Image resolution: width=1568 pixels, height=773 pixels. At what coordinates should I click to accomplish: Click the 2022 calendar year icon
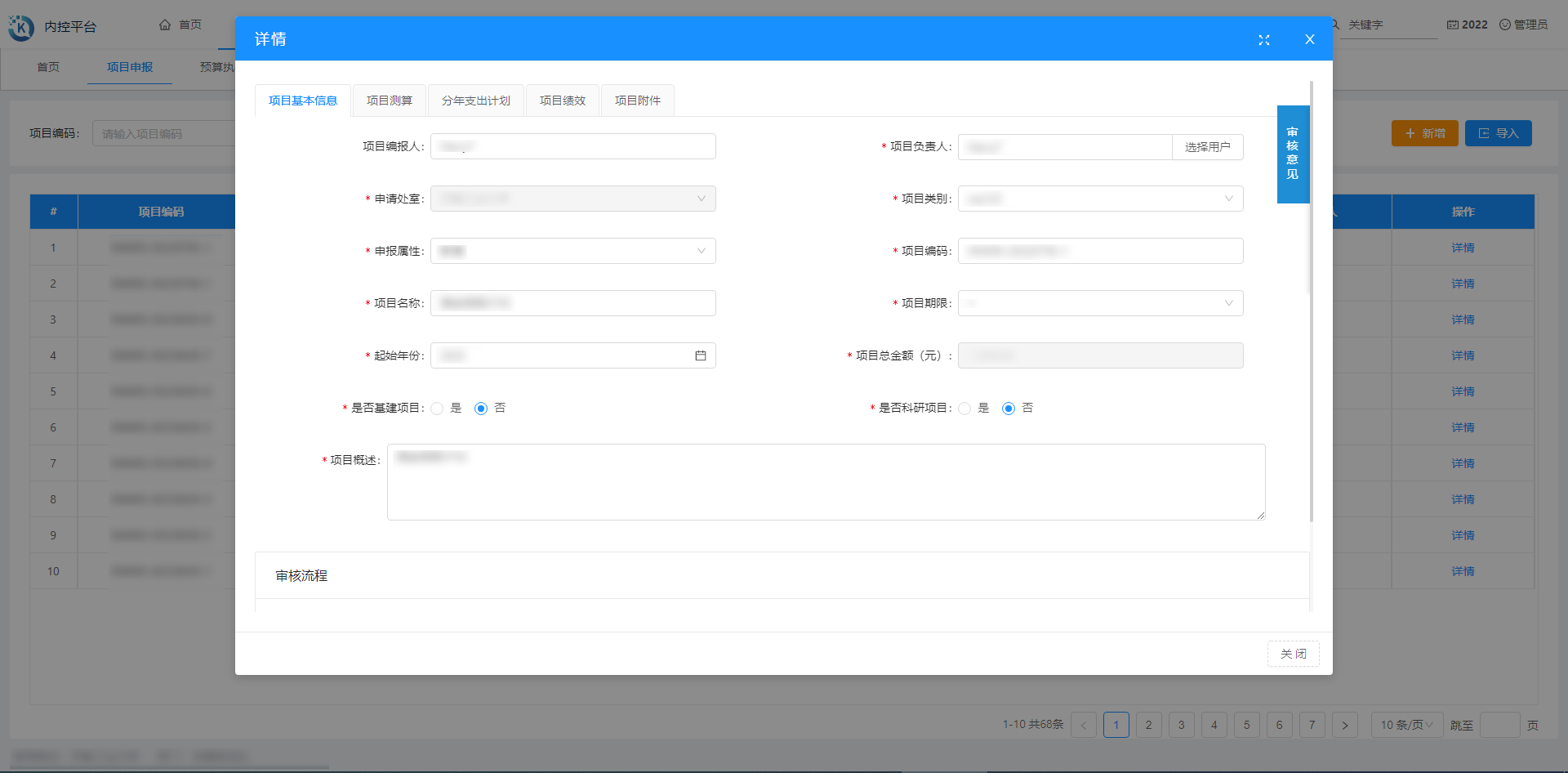[1452, 25]
